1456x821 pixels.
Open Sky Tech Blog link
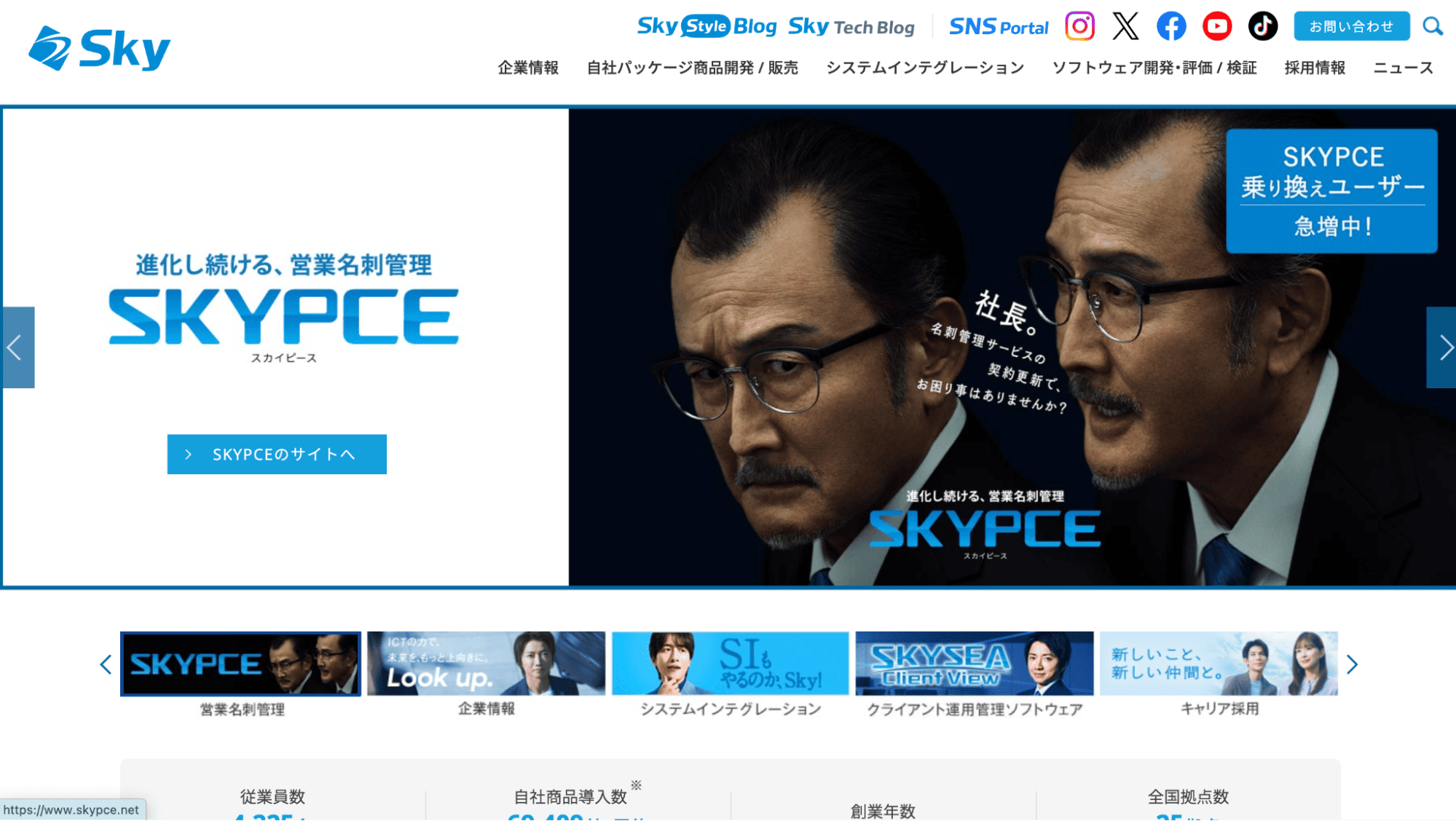[x=851, y=26]
